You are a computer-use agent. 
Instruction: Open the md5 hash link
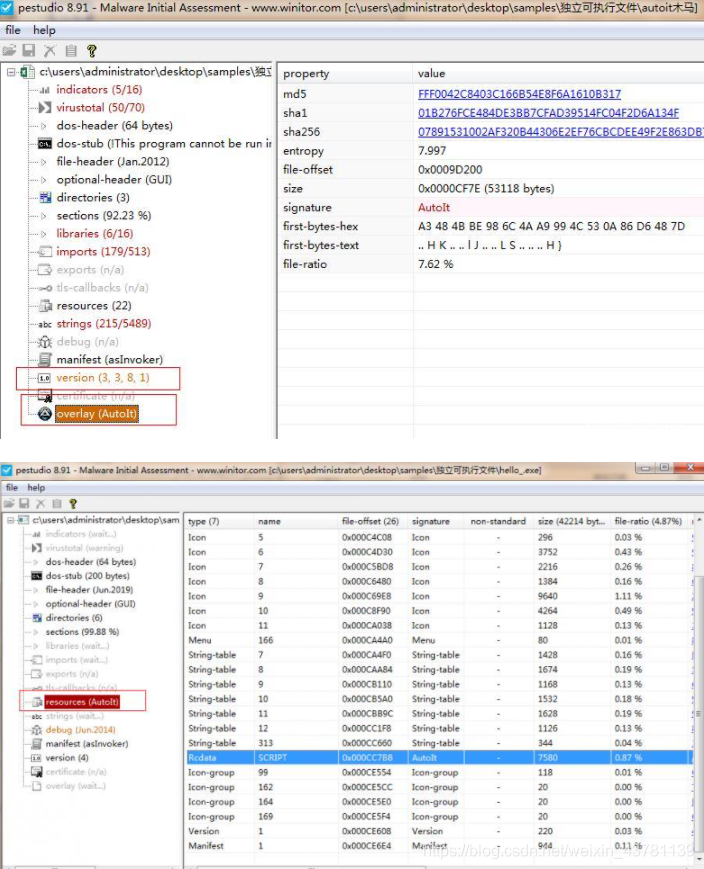pyautogui.click(x=519, y=94)
